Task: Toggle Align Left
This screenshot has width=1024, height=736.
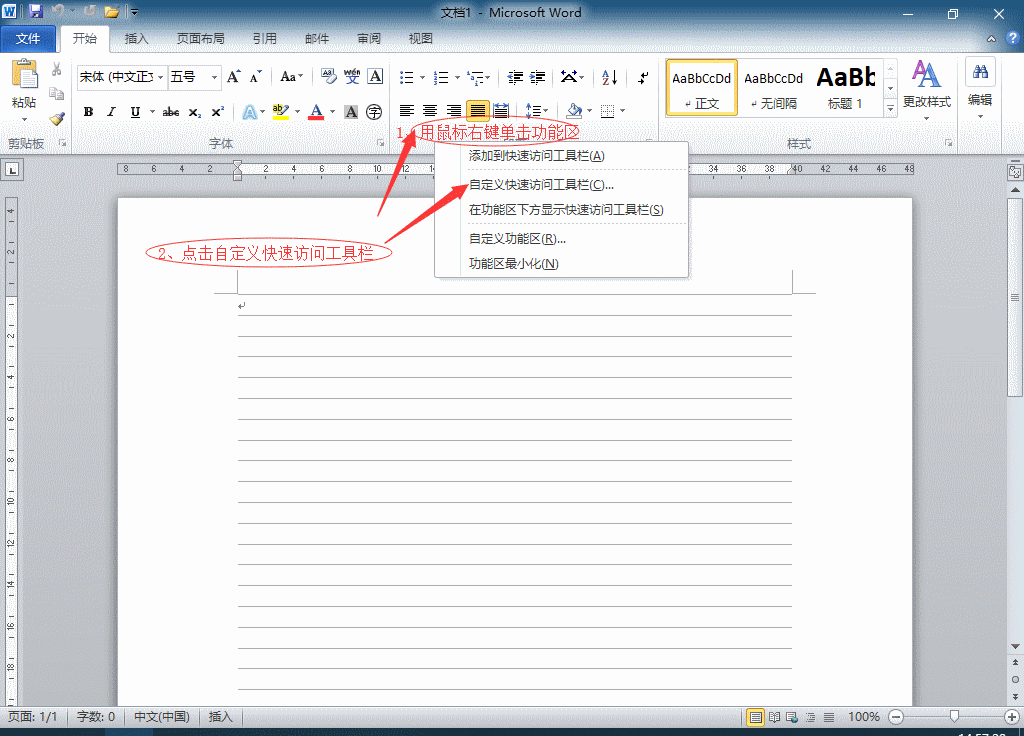Action: 407,111
